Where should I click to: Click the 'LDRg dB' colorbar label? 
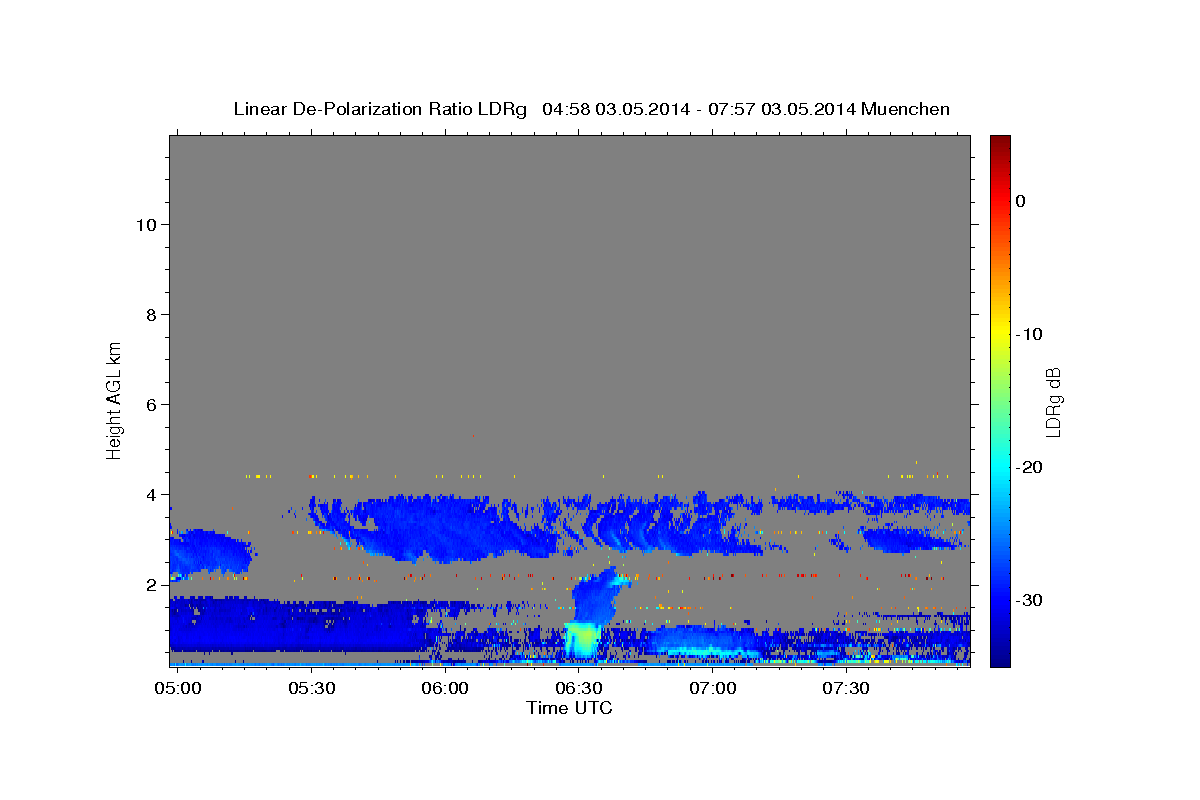(1052, 403)
